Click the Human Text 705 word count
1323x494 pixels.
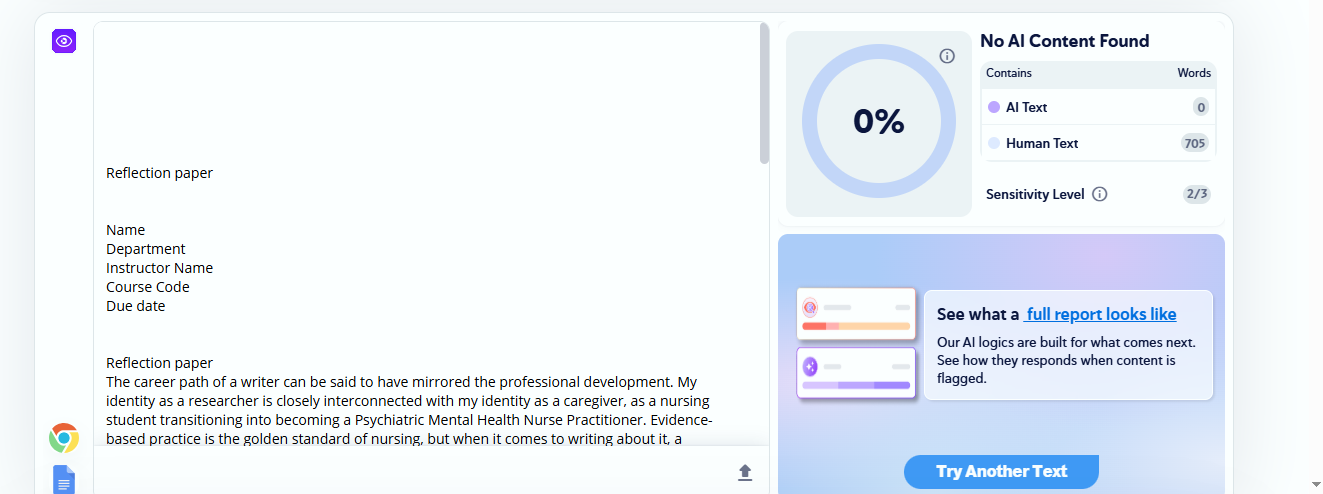pyautogui.click(x=1195, y=143)
